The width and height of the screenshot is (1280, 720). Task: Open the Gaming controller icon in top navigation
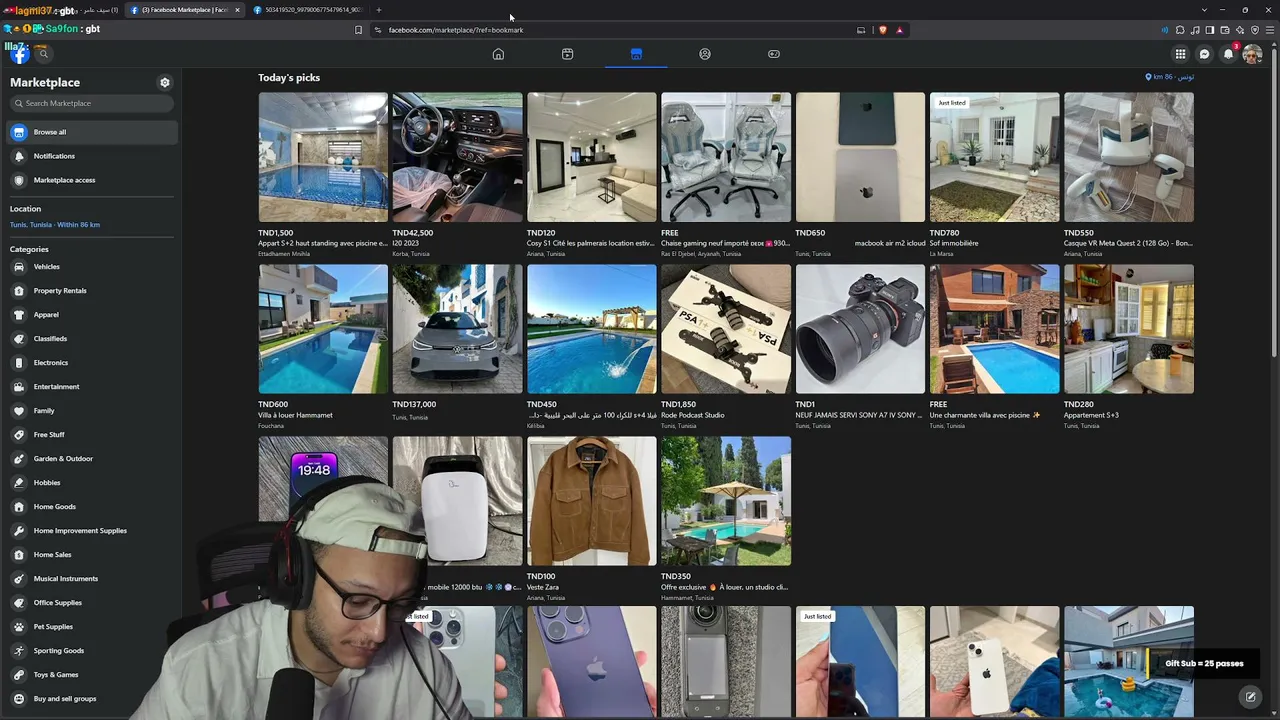(774, 54)
